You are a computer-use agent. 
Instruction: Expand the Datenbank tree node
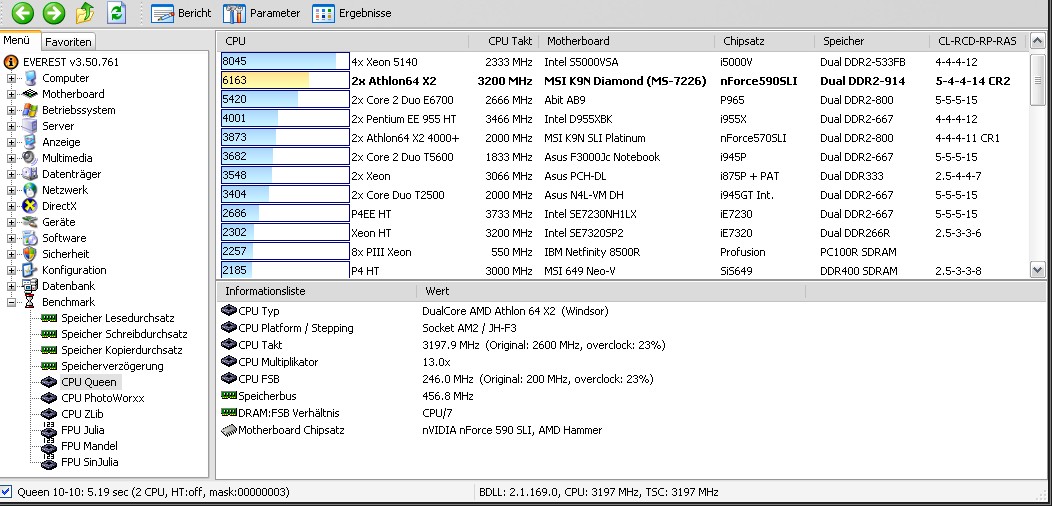11,287
